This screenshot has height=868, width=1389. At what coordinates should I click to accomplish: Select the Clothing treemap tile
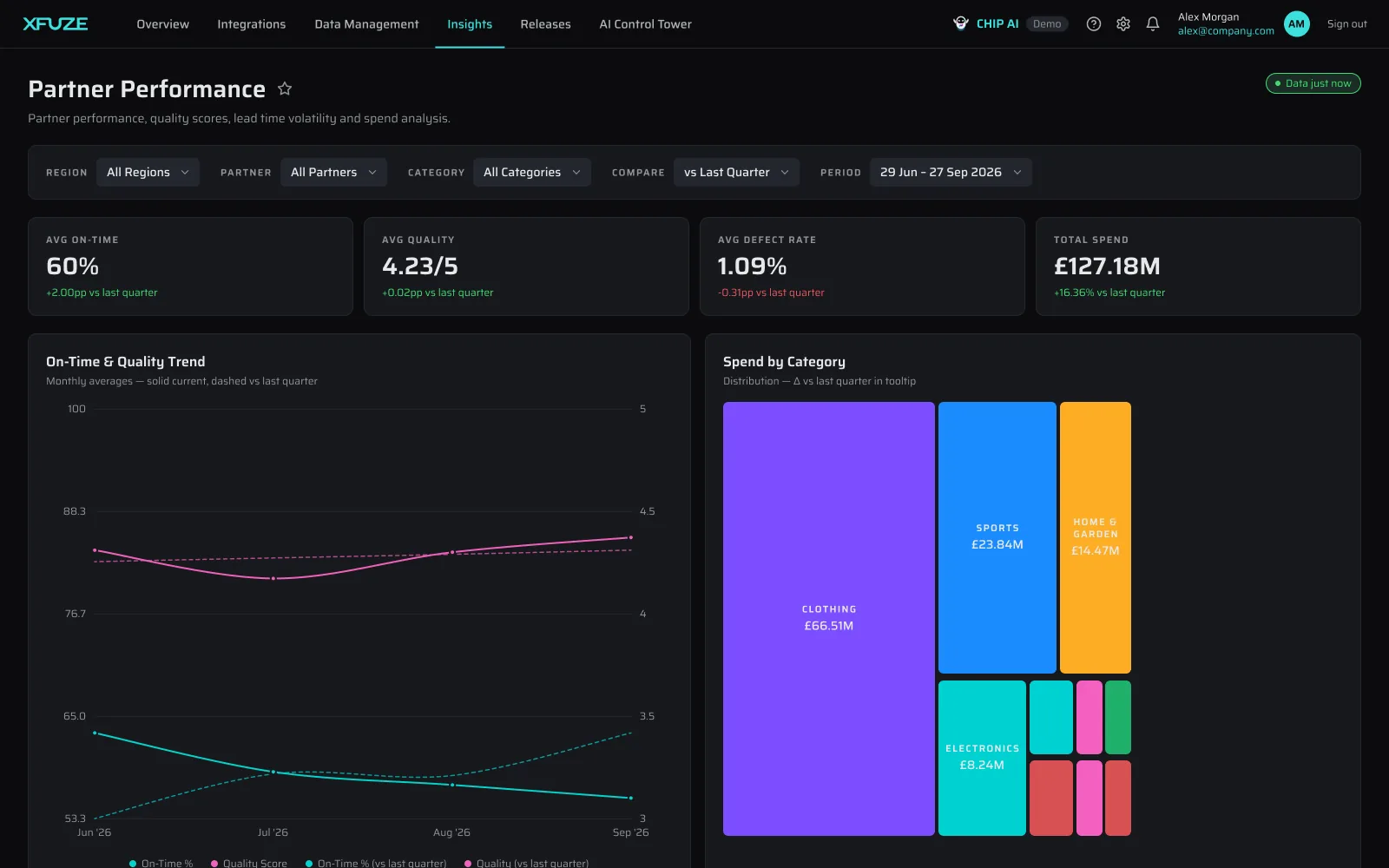coord(829,618)
